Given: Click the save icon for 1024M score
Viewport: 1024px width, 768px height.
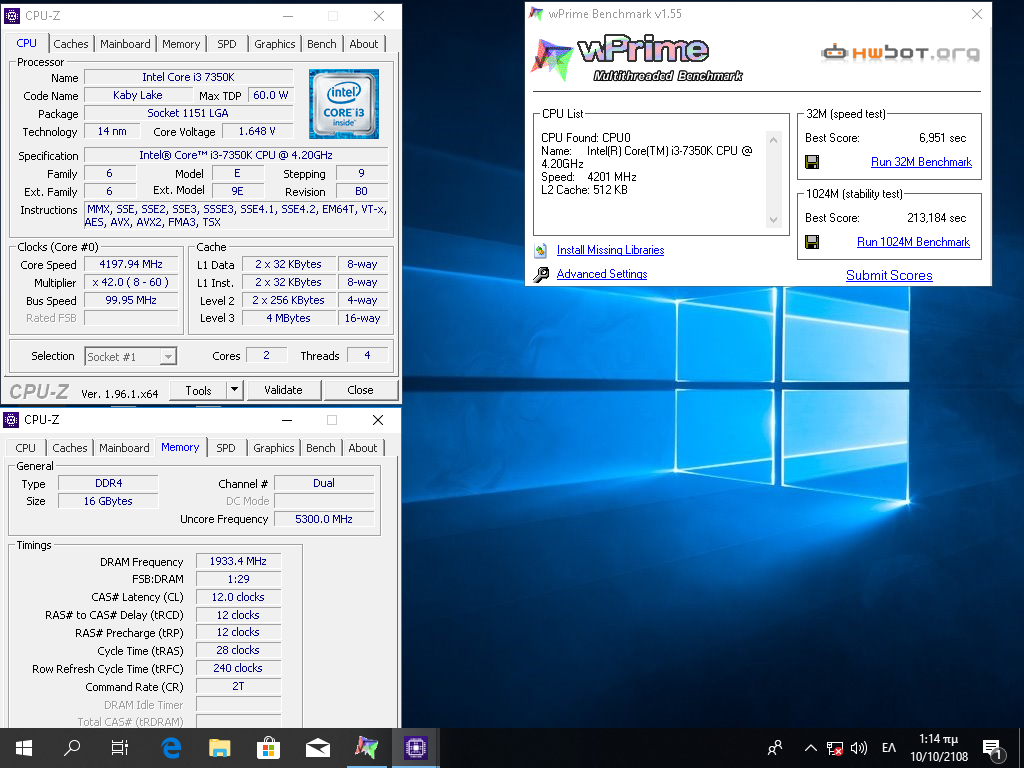Looking at the screenshot, I should click(x=812, y=242).
